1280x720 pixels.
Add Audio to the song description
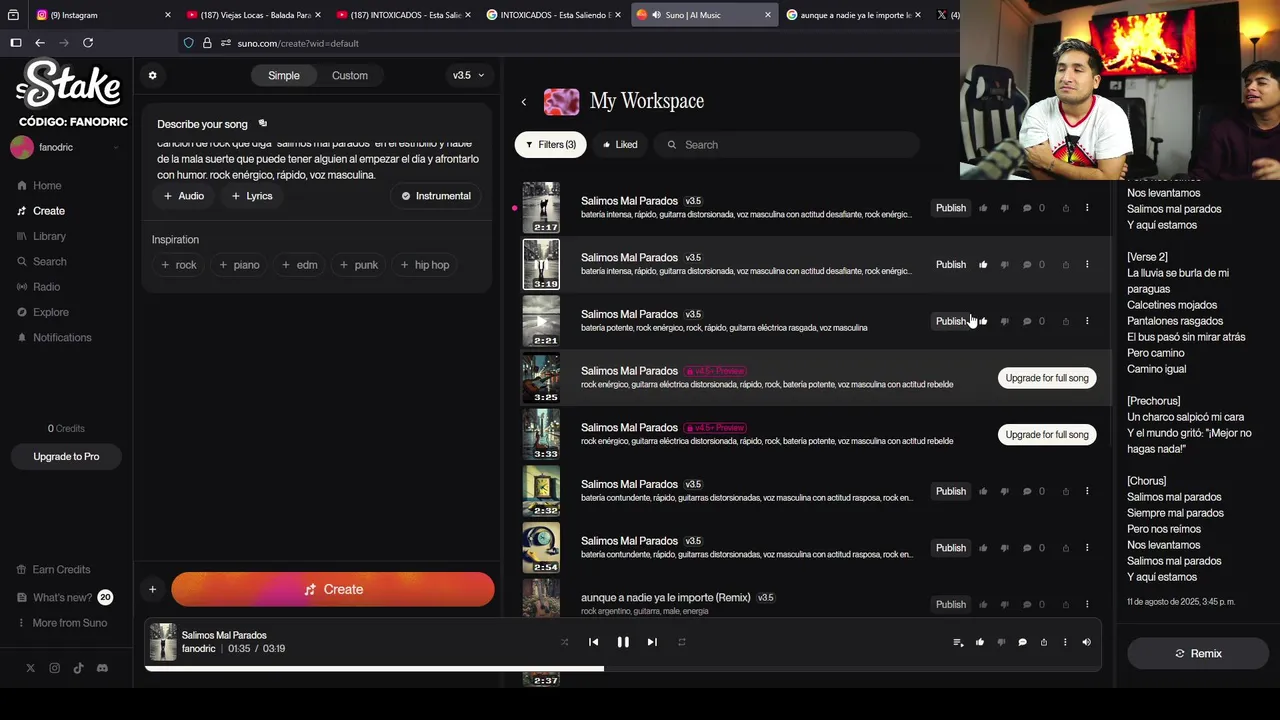tap(184, 196)
